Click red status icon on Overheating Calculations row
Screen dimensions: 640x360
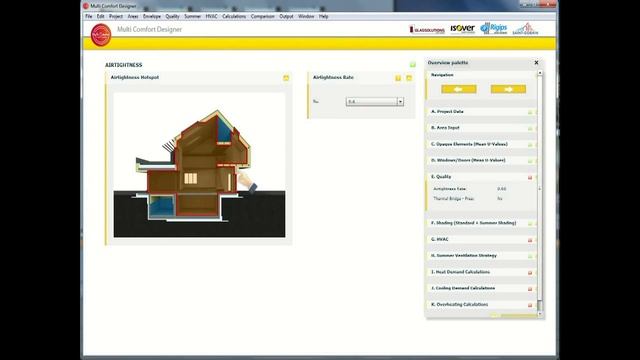(x=530, y=305)
